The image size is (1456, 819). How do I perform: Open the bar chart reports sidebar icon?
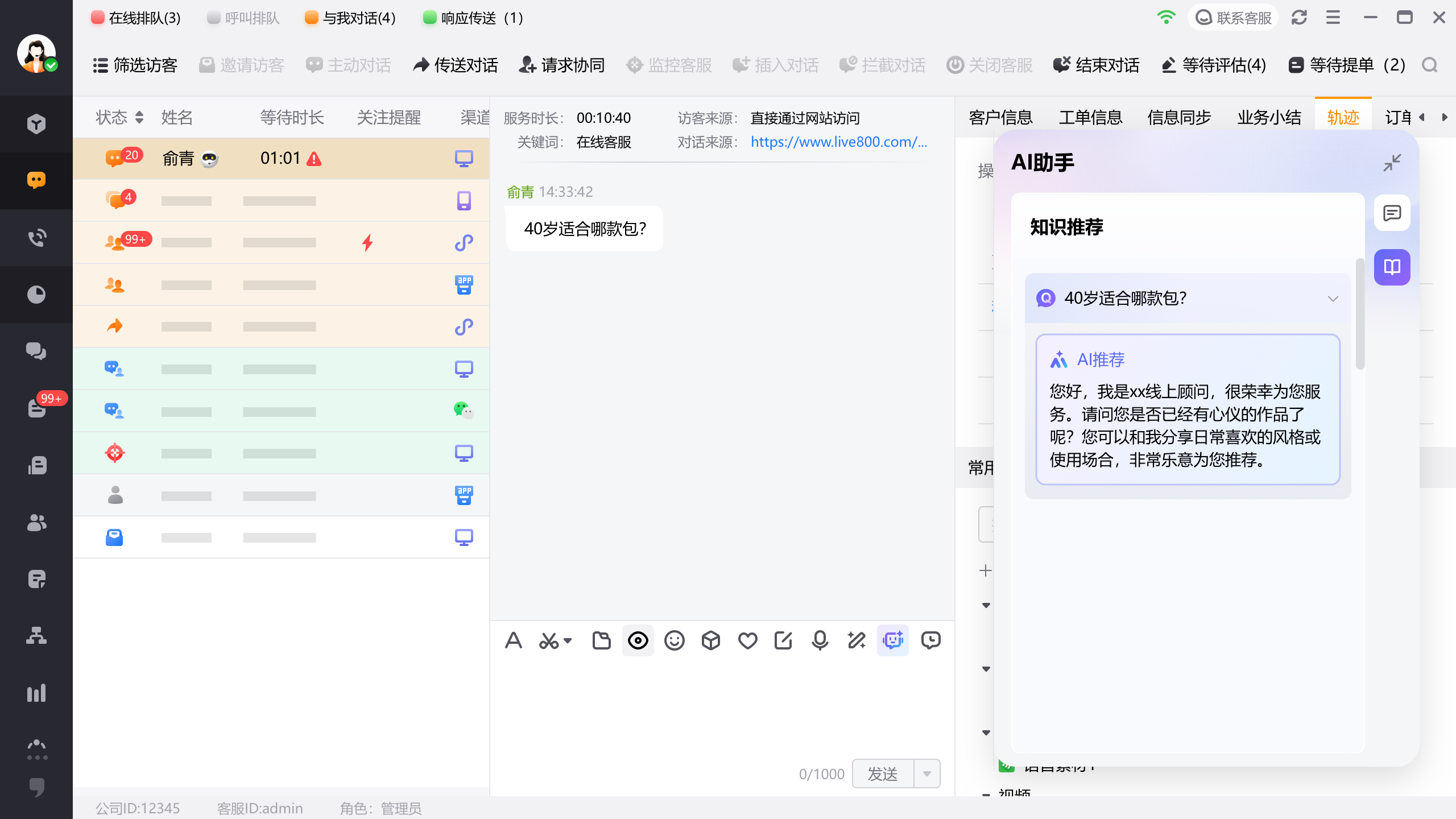[36, 693]
